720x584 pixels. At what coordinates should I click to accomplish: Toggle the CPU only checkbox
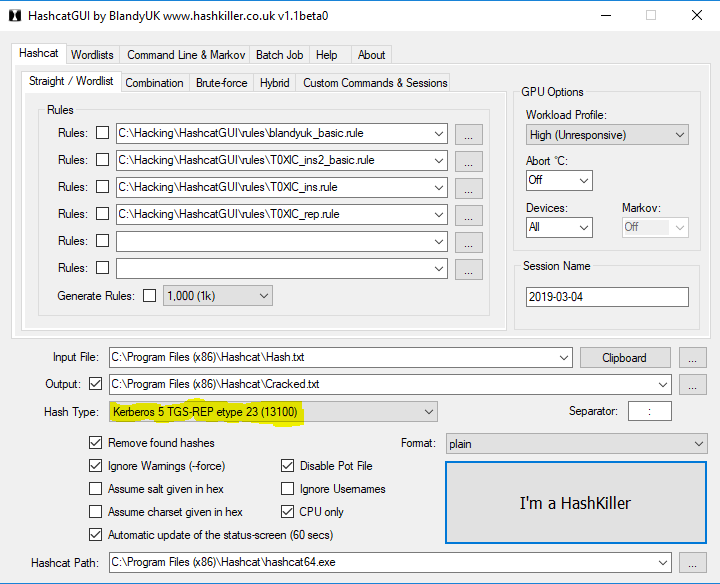tap(288, 512)
